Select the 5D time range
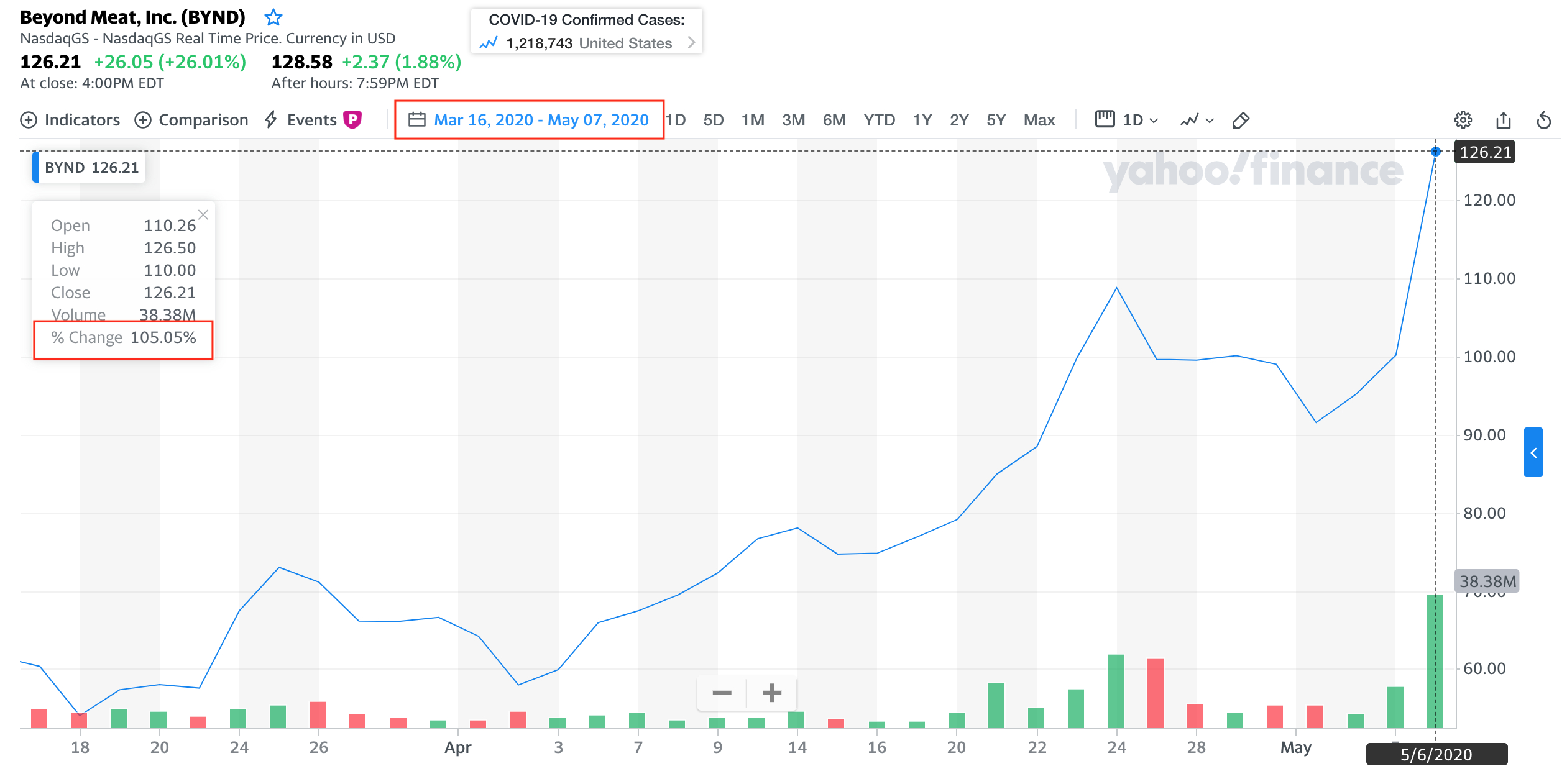The width and height of the screenshot is (1567, 784). pyautogui.click(x=714, y=120)
